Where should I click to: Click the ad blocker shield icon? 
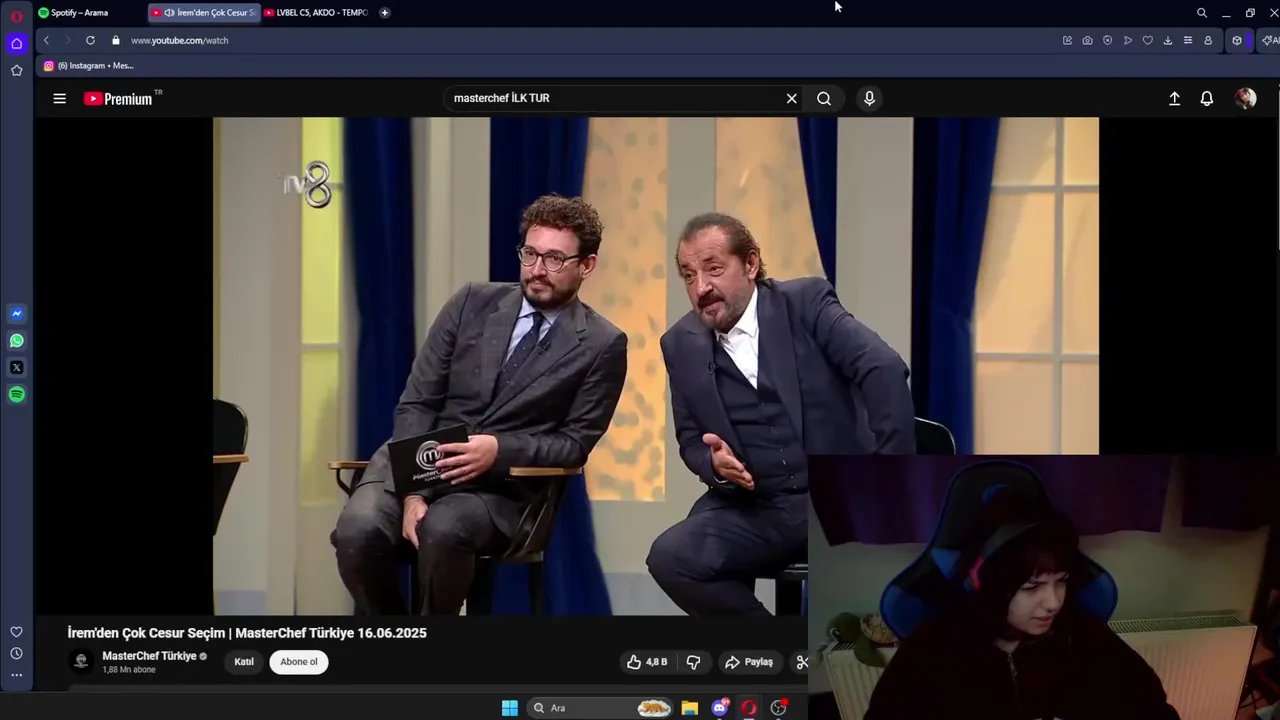pyautogui.click(x=1107, y=40)
